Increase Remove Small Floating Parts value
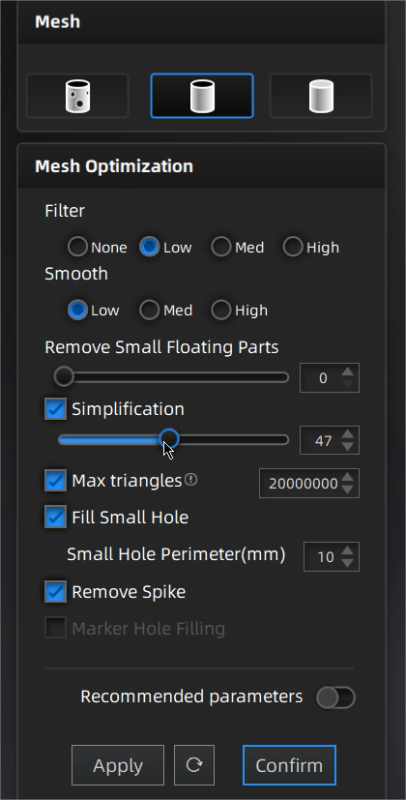406x800 pixels. pyautogui.click(x=347, y=372)
